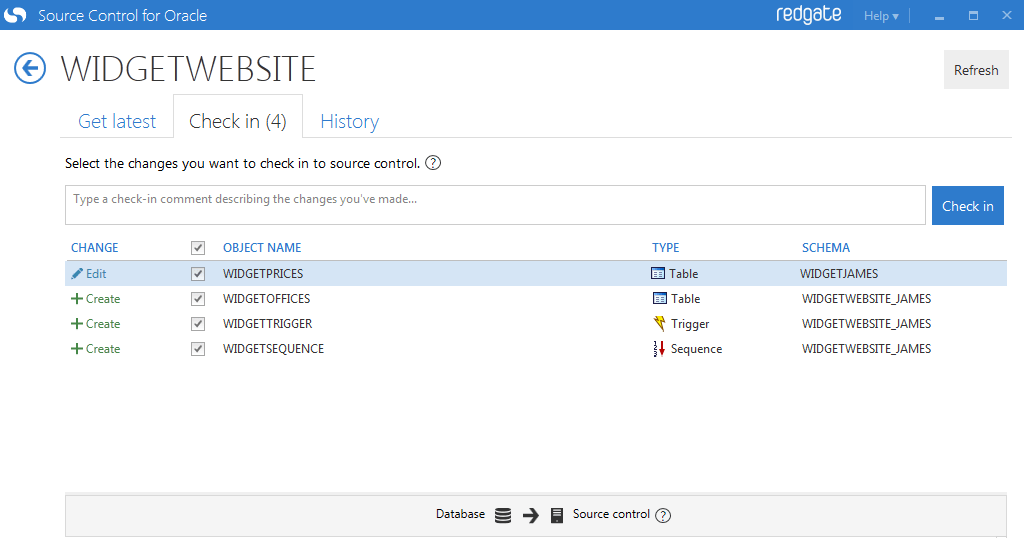Click the pencil Edit icon for WIDGETPRICES
The image size is (1024, 538).
pos(77,274)
